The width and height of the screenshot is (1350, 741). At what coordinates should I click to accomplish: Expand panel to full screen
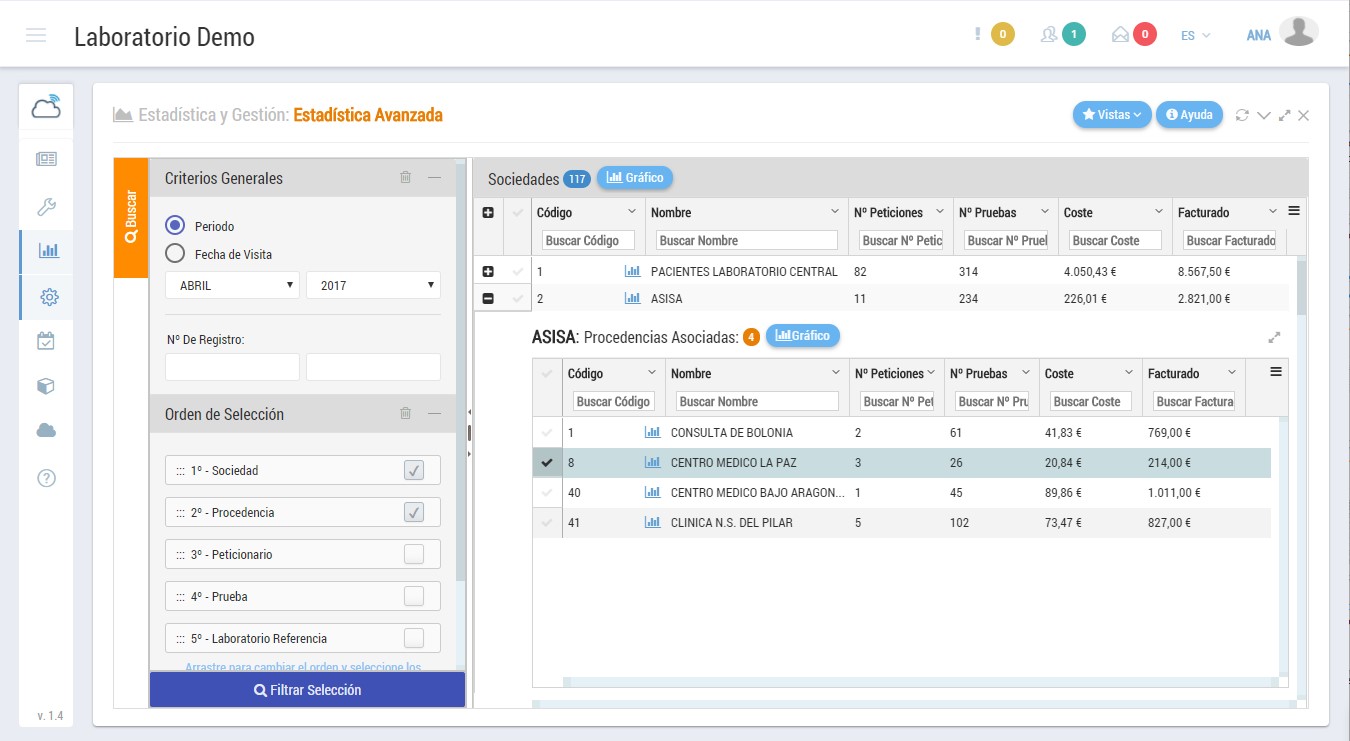1285,115
